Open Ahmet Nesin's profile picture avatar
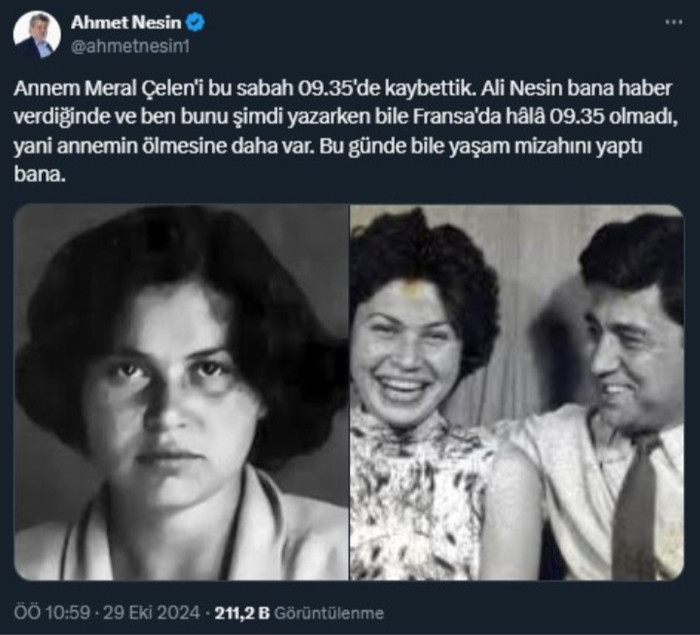 pos(37,35)
